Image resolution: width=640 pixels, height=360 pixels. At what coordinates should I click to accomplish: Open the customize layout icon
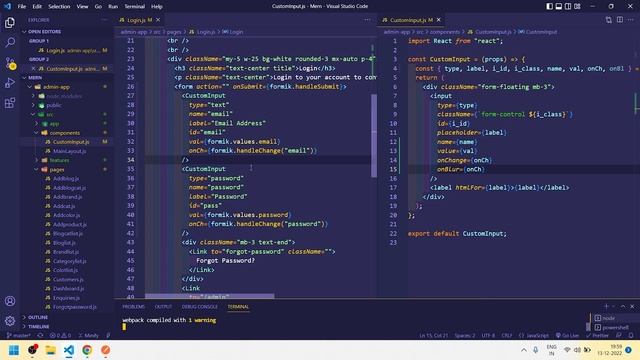[577, 6]
